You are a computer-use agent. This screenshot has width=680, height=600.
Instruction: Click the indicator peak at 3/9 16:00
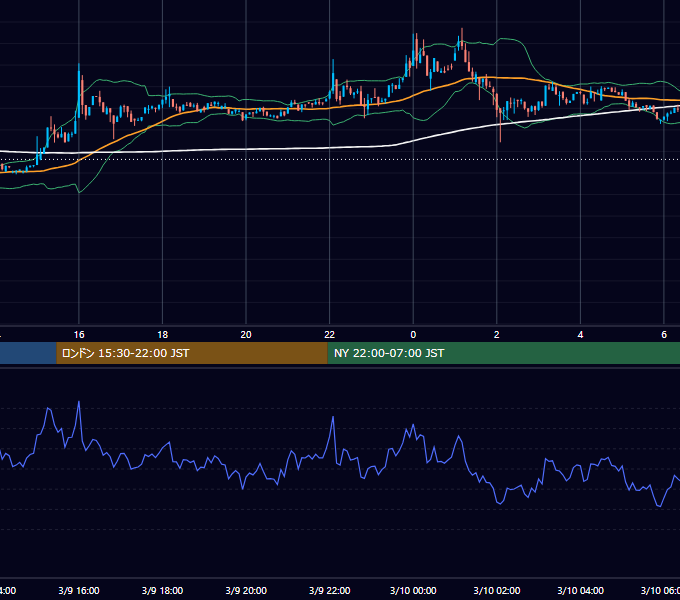(79, 402)
